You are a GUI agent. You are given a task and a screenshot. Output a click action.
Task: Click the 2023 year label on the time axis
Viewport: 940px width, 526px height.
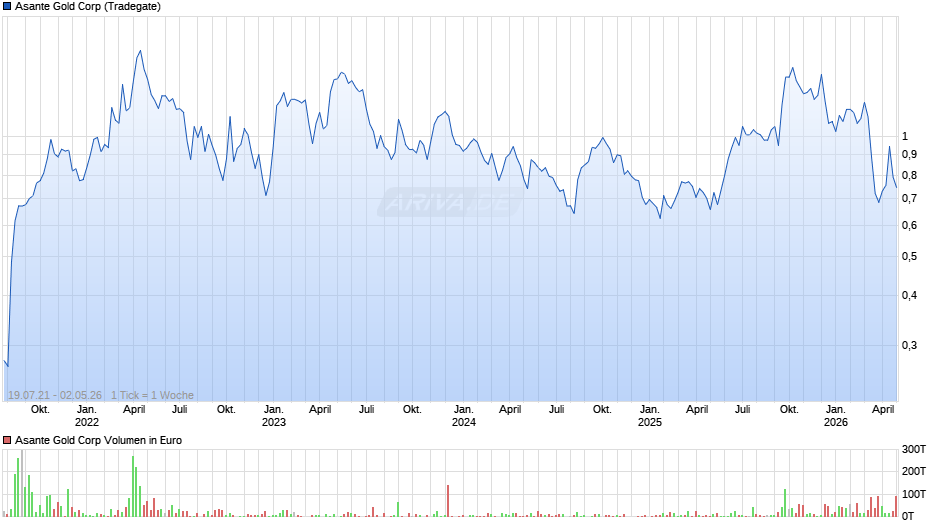click(273, 422)
